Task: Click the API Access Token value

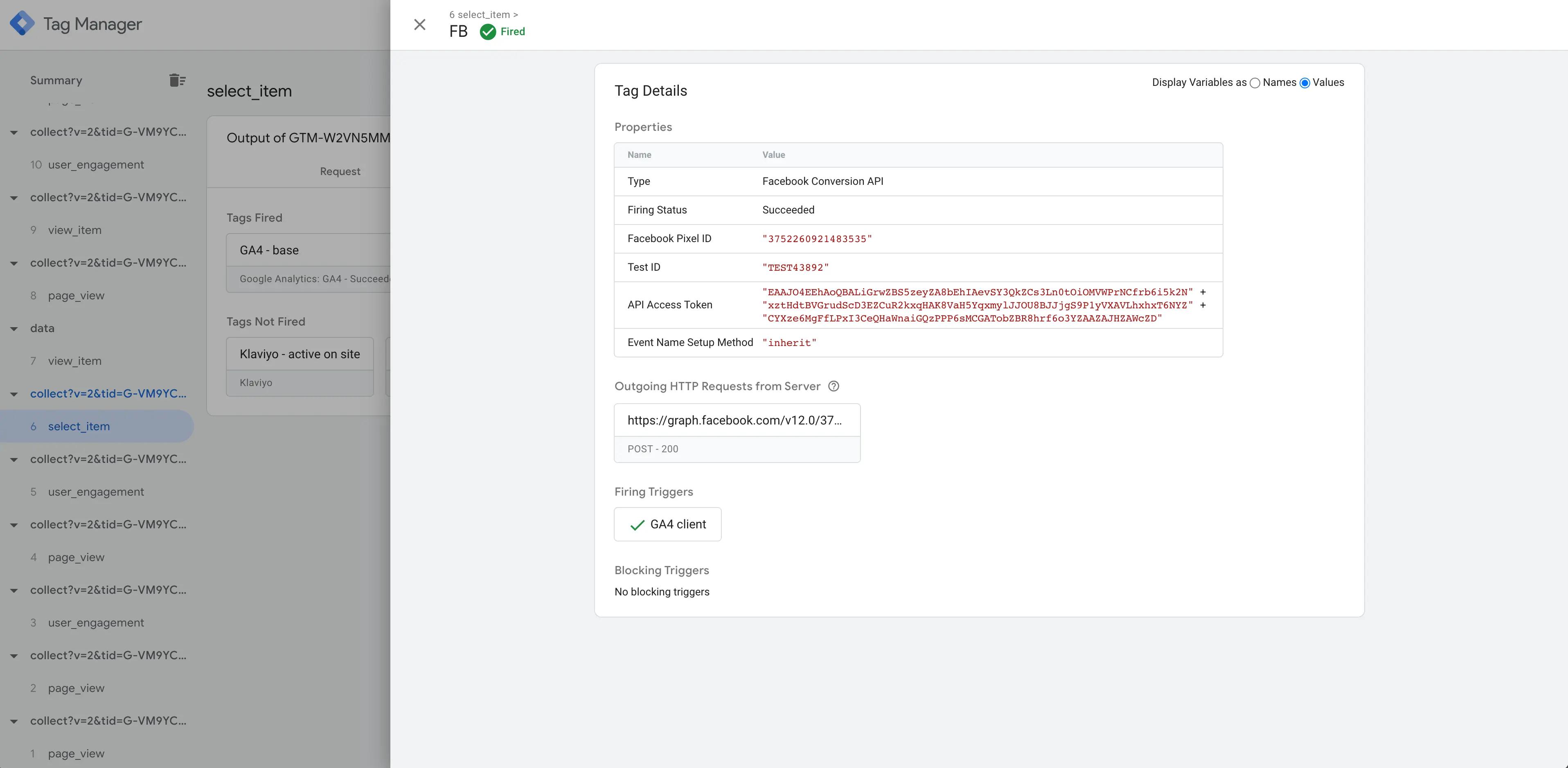Action: click(x=984, y=305)
